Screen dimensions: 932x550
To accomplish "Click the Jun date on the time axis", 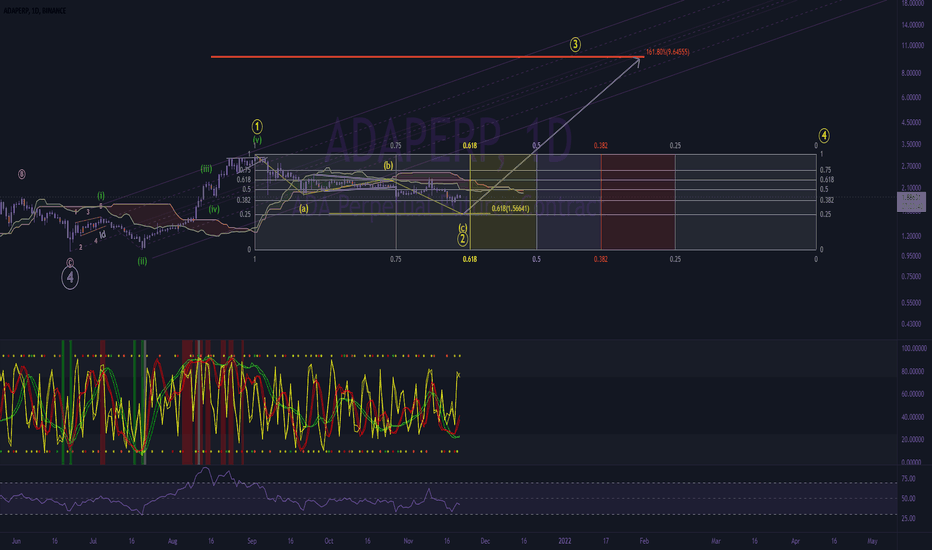I will coord(16,541).
